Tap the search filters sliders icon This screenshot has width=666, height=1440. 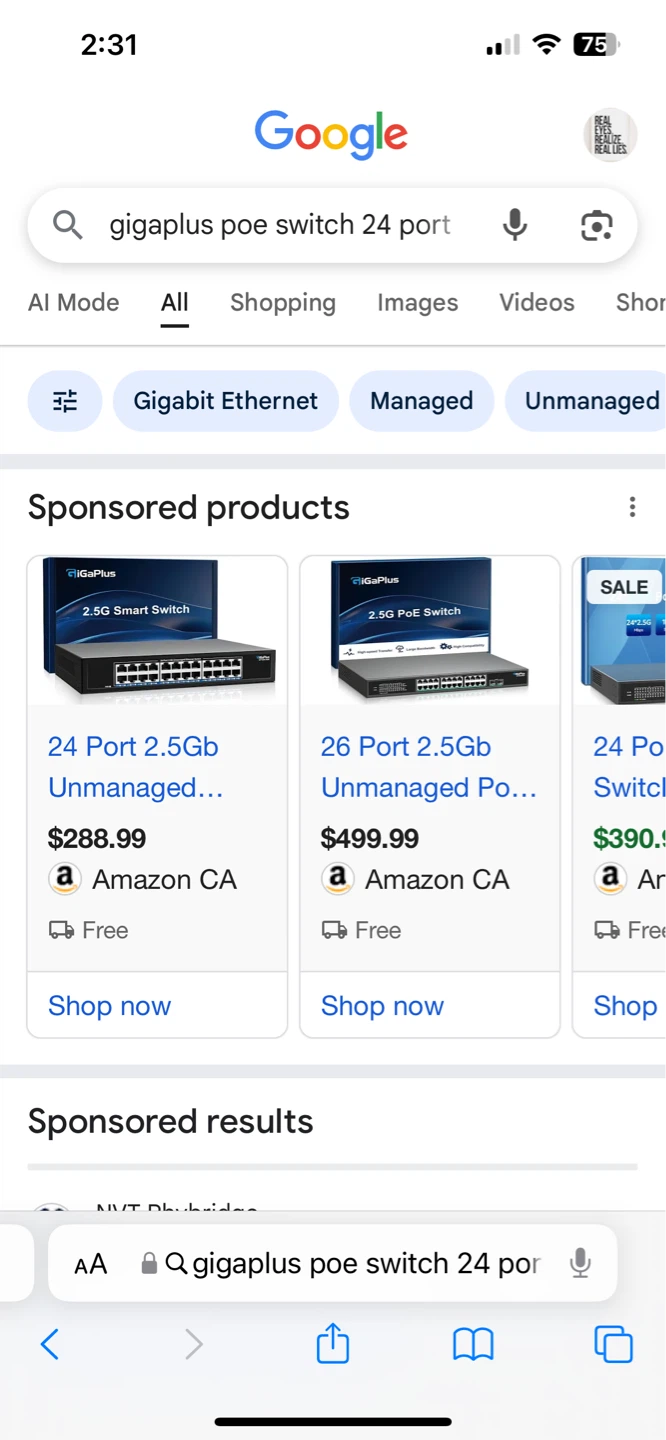coord(65,401)
